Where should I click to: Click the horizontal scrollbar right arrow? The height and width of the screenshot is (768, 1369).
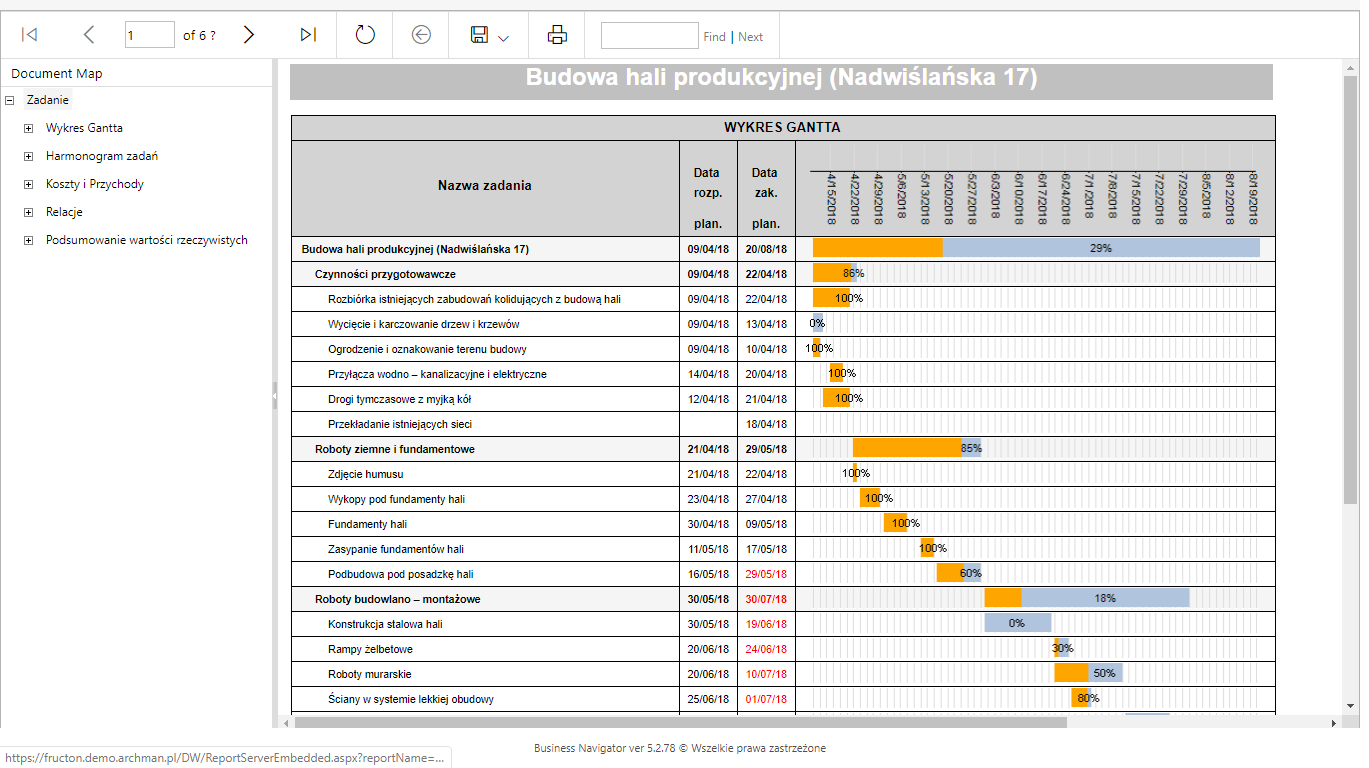pos(1333,722)
